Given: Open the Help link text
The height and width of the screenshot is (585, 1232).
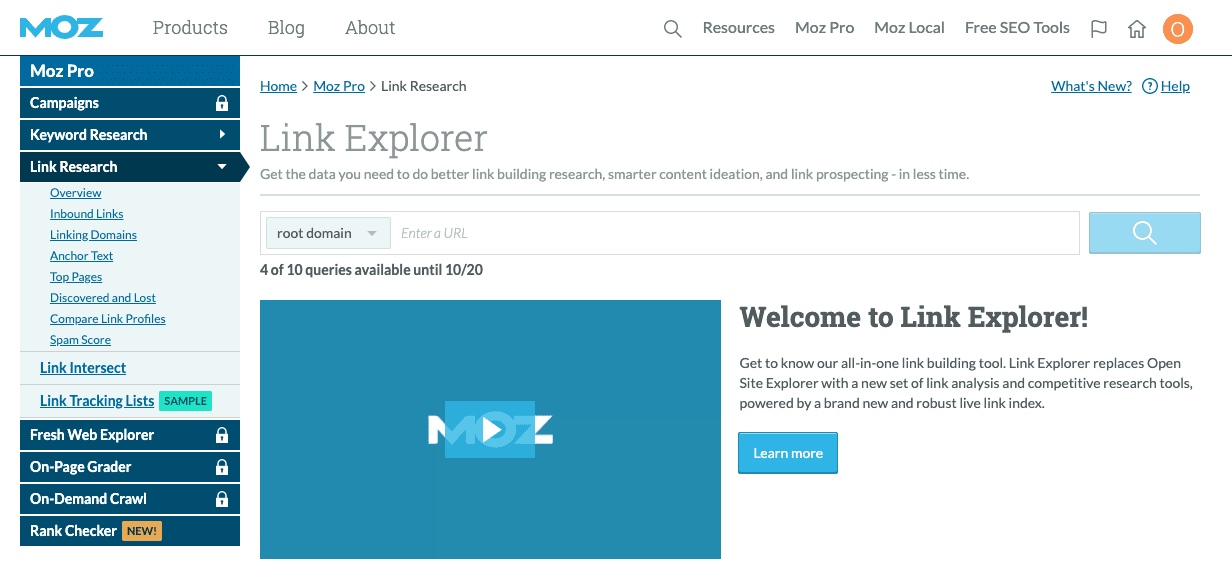Looking at the screenshot, I should click(x=1175, y=86).
